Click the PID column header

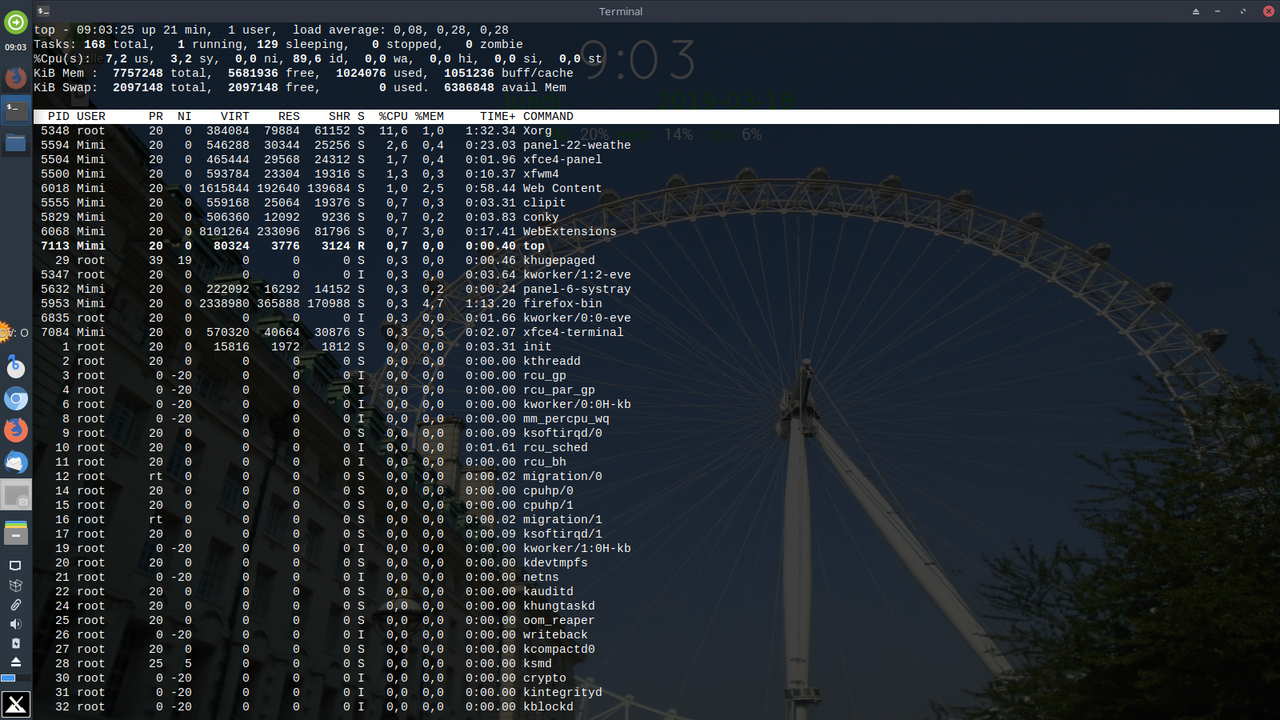click(58, 117)
